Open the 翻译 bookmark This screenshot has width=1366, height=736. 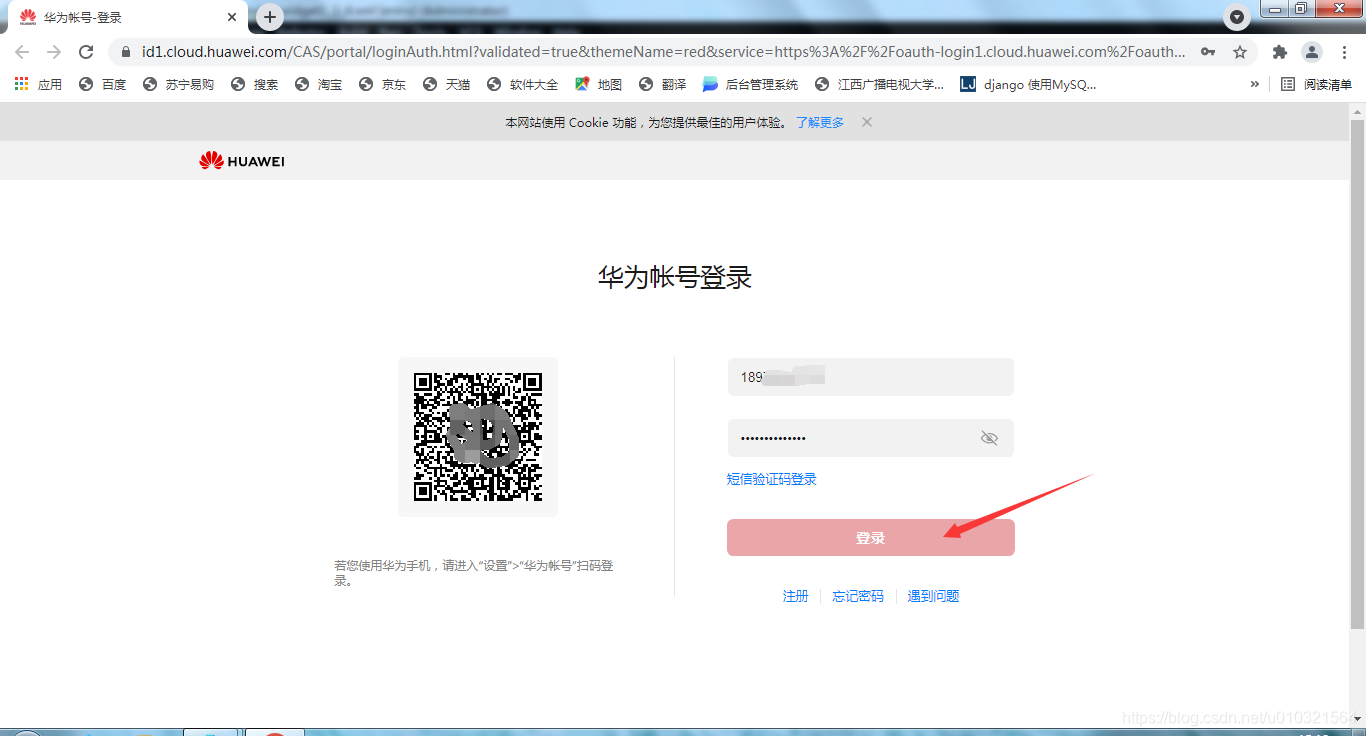pyautogui.click(x=662, y=85)
